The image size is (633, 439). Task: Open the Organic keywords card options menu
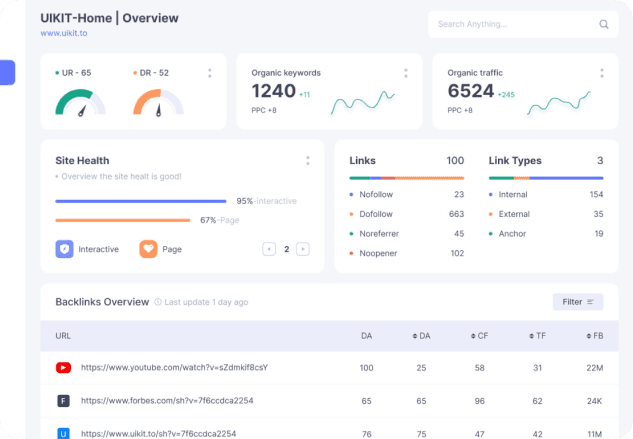tap(405, 73)
